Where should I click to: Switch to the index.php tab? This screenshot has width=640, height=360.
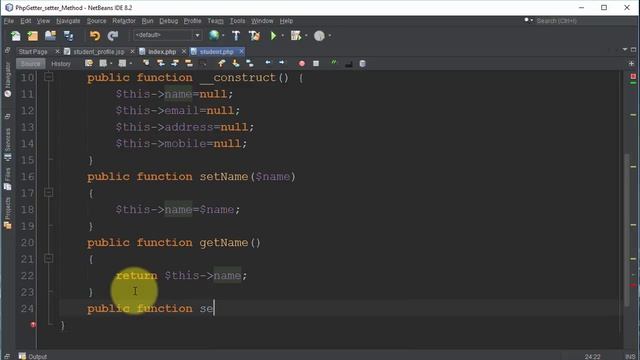162,52
